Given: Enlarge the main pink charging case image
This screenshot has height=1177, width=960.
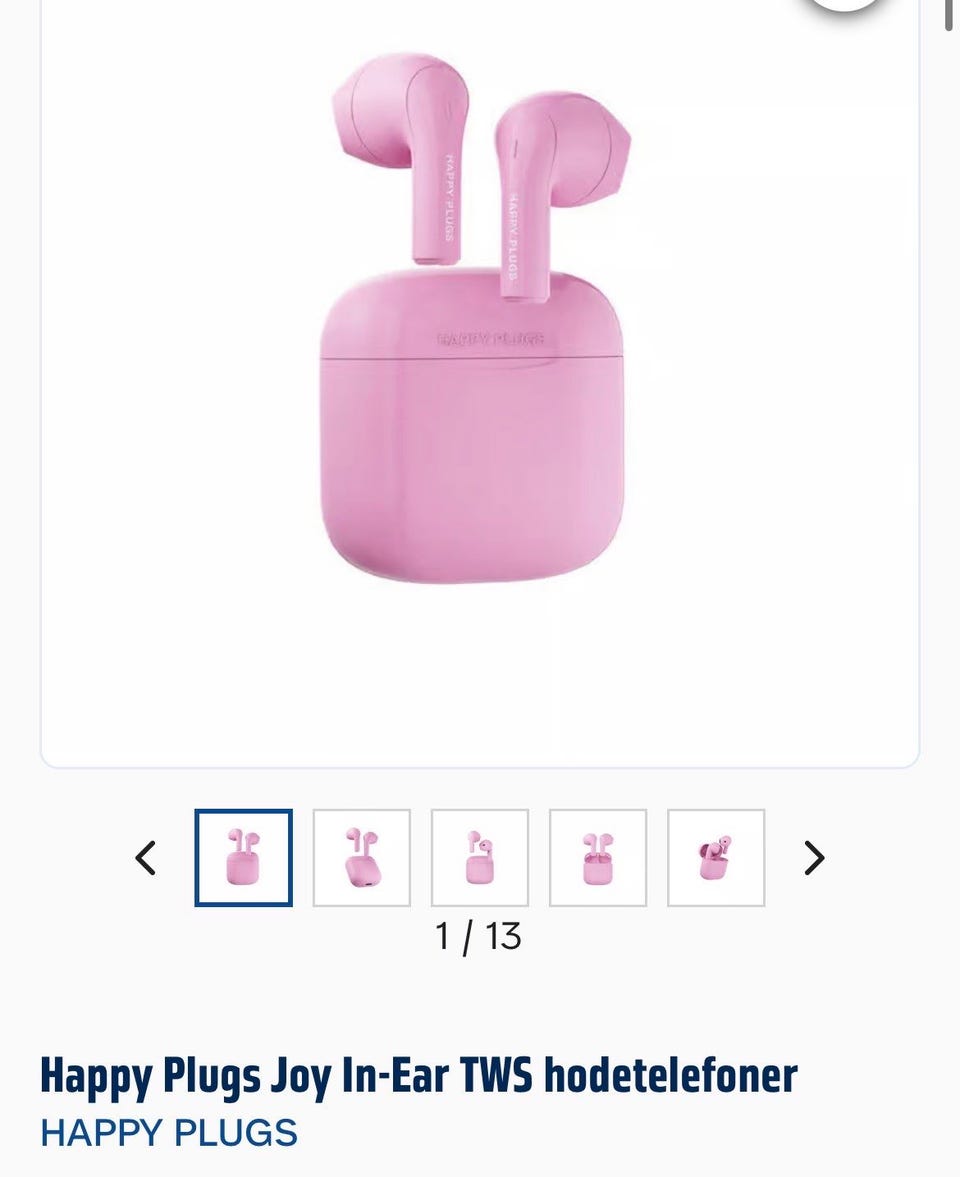Looking at the screenshot, I should pos(471,424).
